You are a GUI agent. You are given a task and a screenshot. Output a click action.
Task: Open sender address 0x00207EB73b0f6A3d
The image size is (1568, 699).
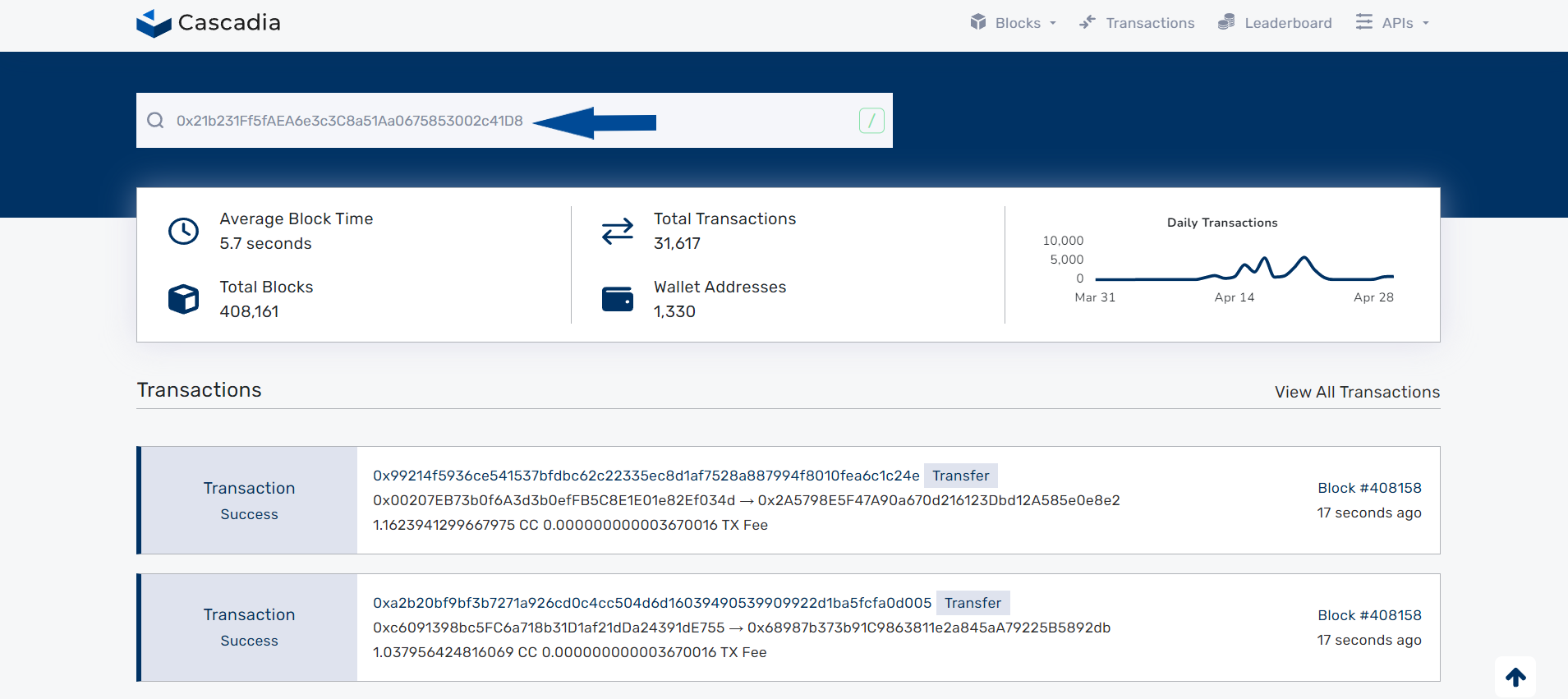coord(554,500)
